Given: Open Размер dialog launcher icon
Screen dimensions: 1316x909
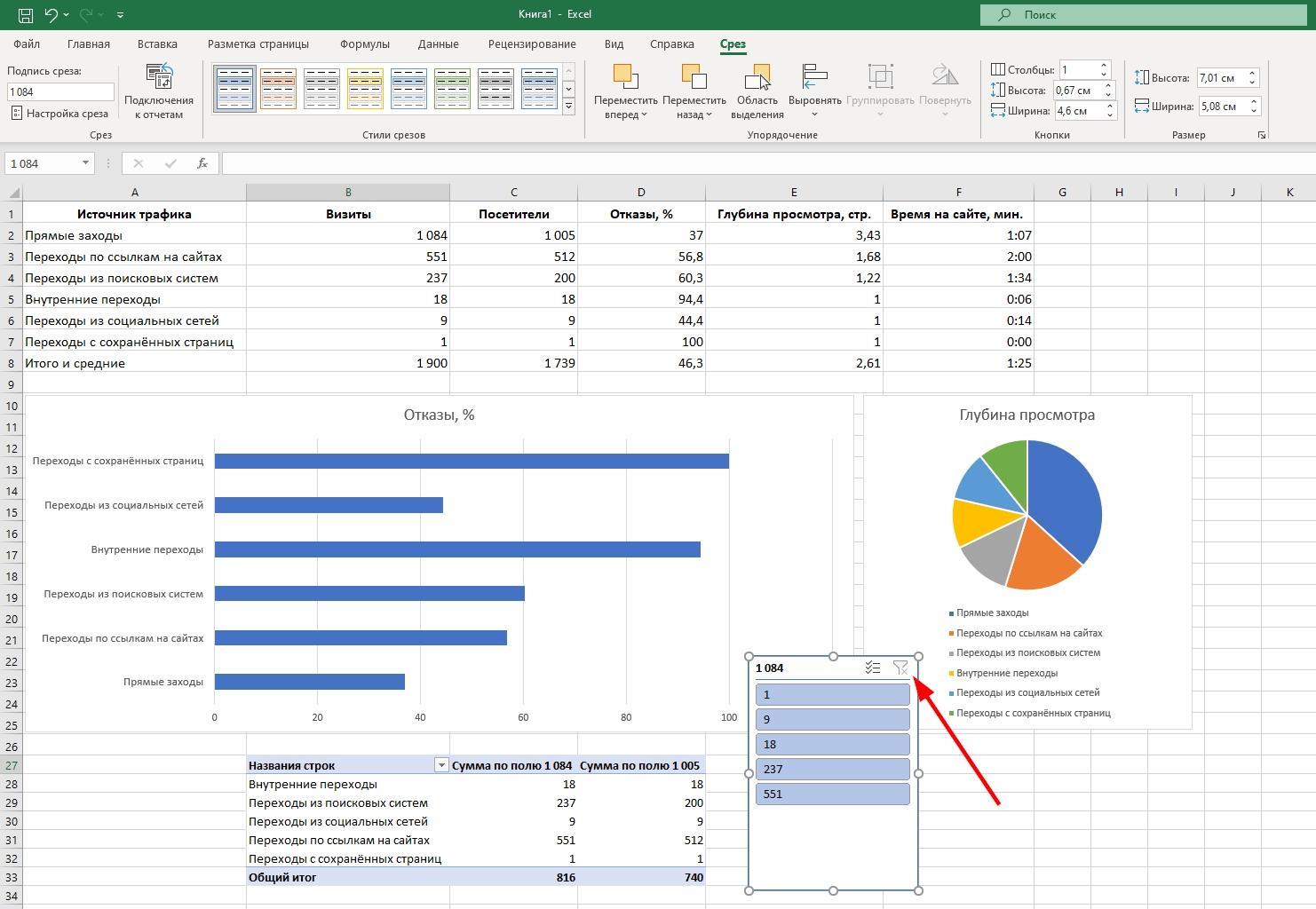Looking at the screenshot, I should pos(1261,135).
